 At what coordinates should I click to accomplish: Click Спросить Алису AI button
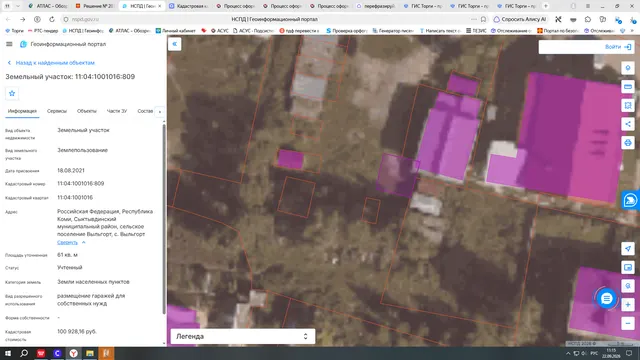tap(520, 19)
